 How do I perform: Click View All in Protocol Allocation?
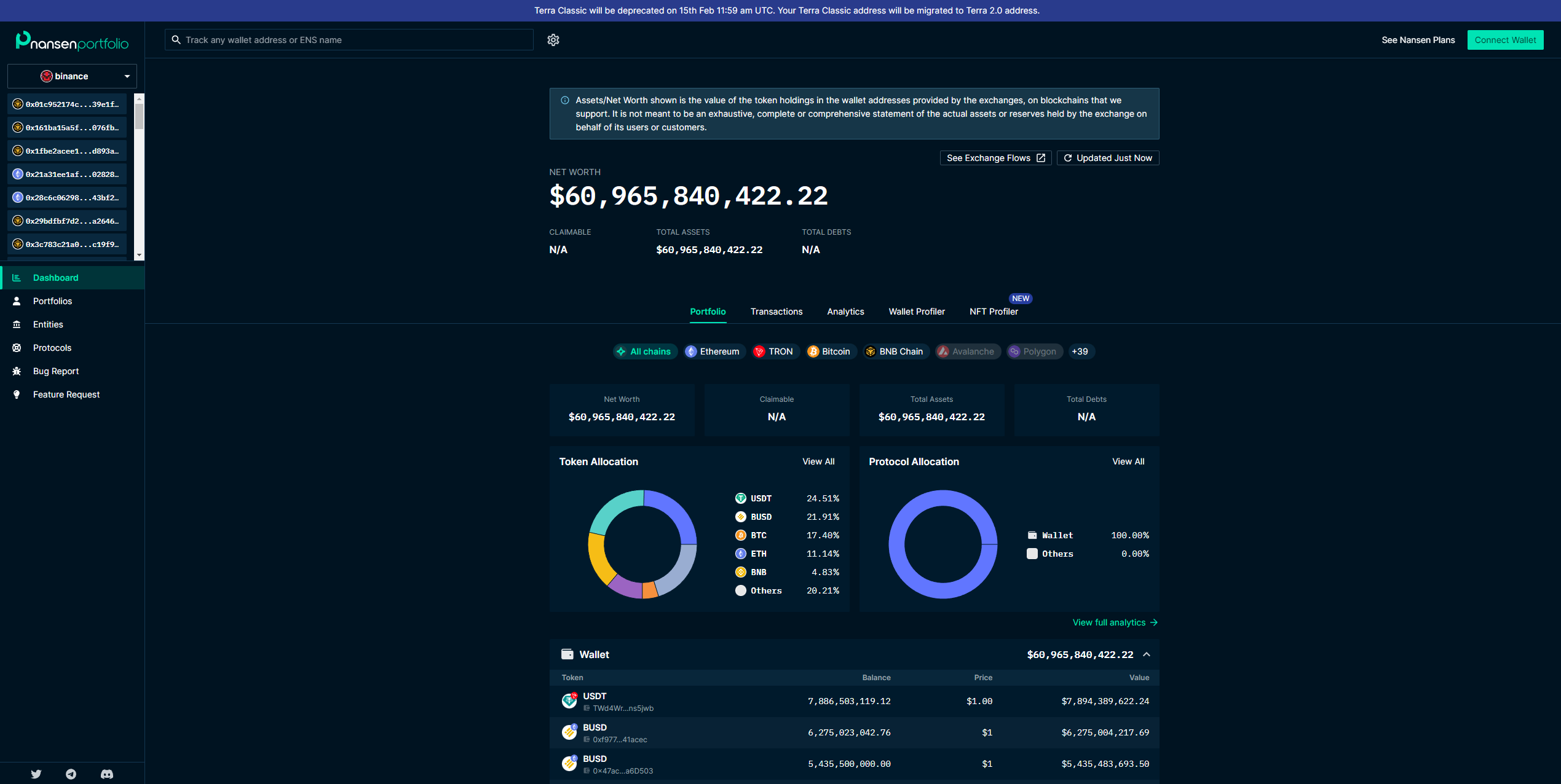(x=1128, y=461)
